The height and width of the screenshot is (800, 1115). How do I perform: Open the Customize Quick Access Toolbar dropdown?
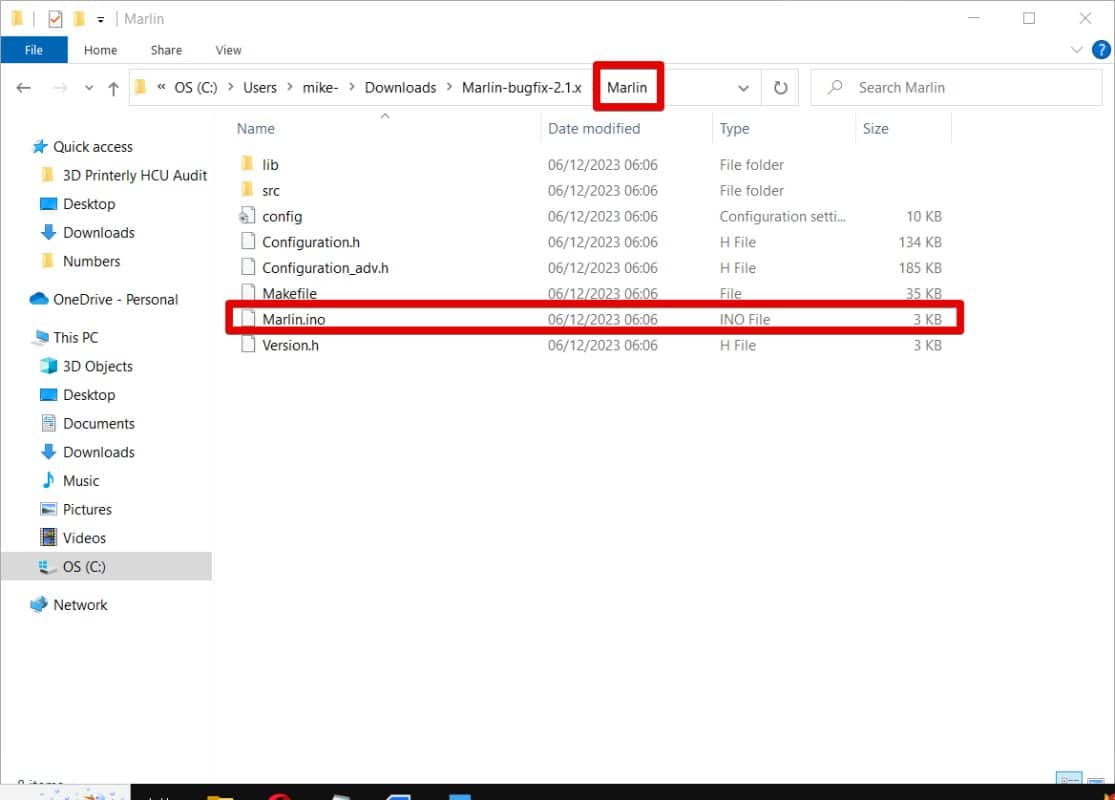pyautogui.click(x=101, y=20)
